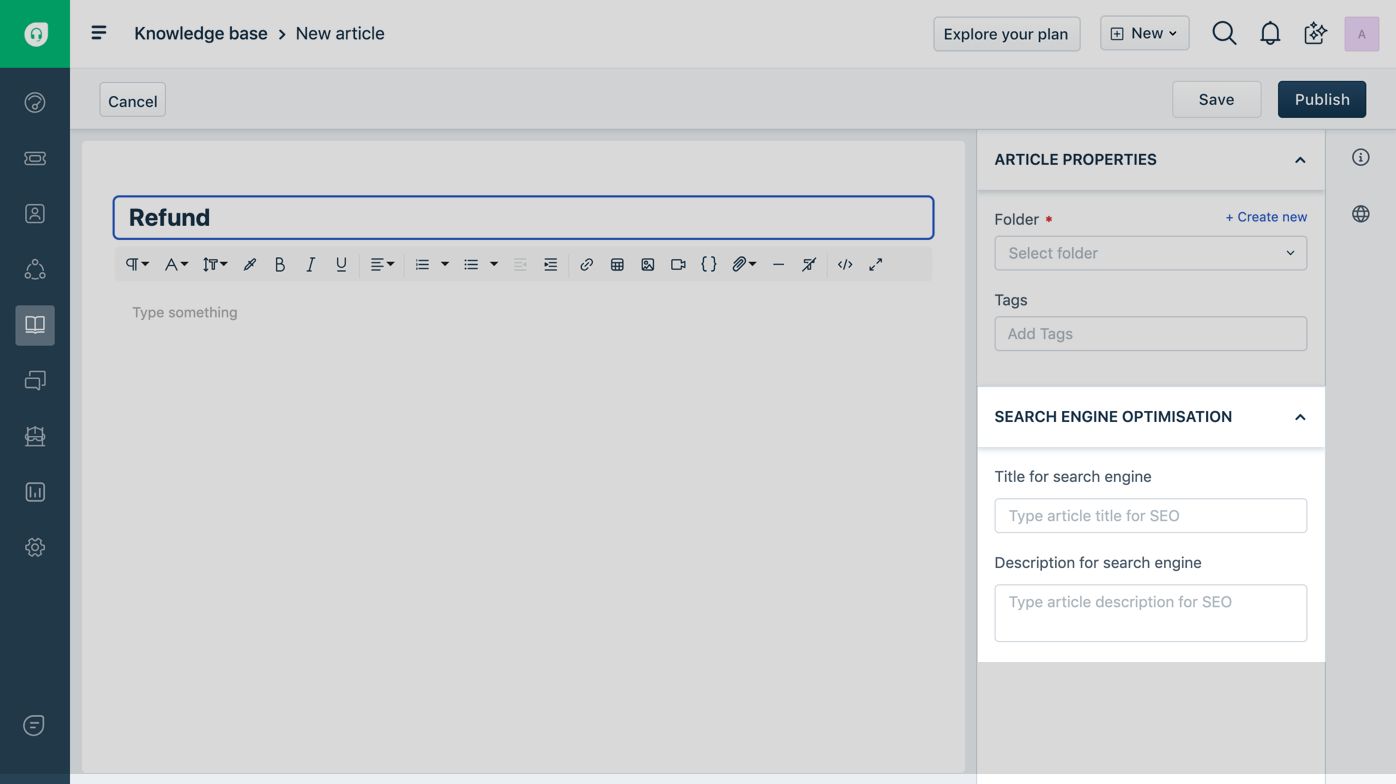The image size is (1396, 784).
Task: Embed a video in the article
Action: (678, 264)
